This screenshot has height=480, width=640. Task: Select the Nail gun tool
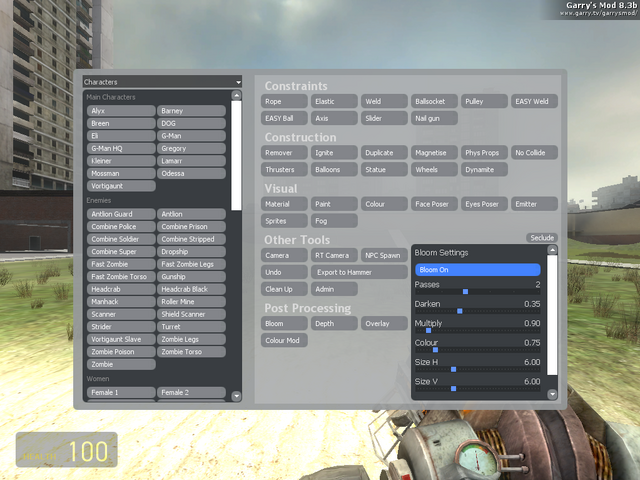pos(434,118)
